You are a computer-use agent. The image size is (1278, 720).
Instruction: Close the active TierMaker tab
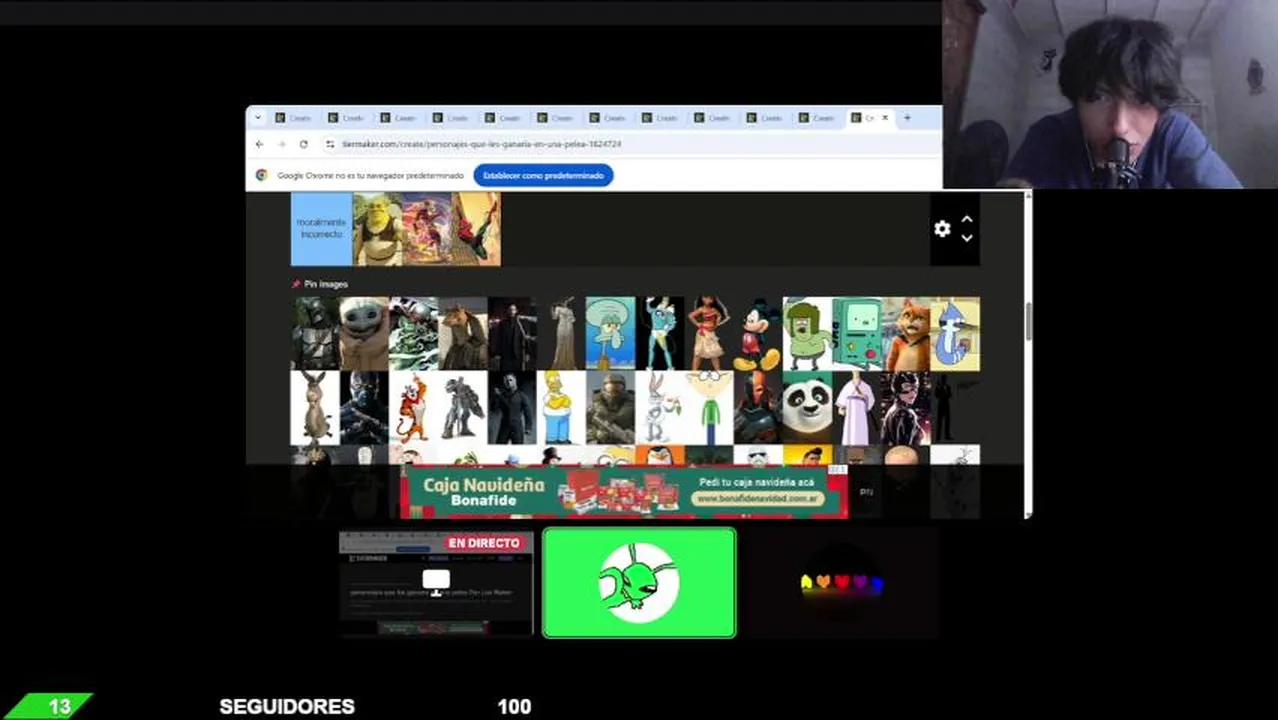click(885, 118)
